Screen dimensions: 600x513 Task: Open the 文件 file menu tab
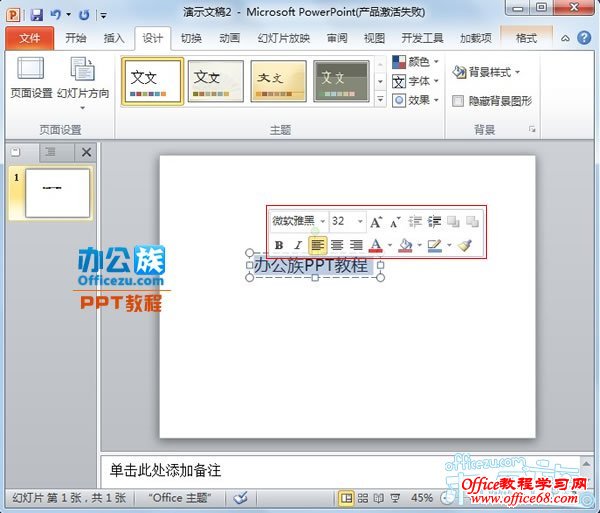[30, 39]
